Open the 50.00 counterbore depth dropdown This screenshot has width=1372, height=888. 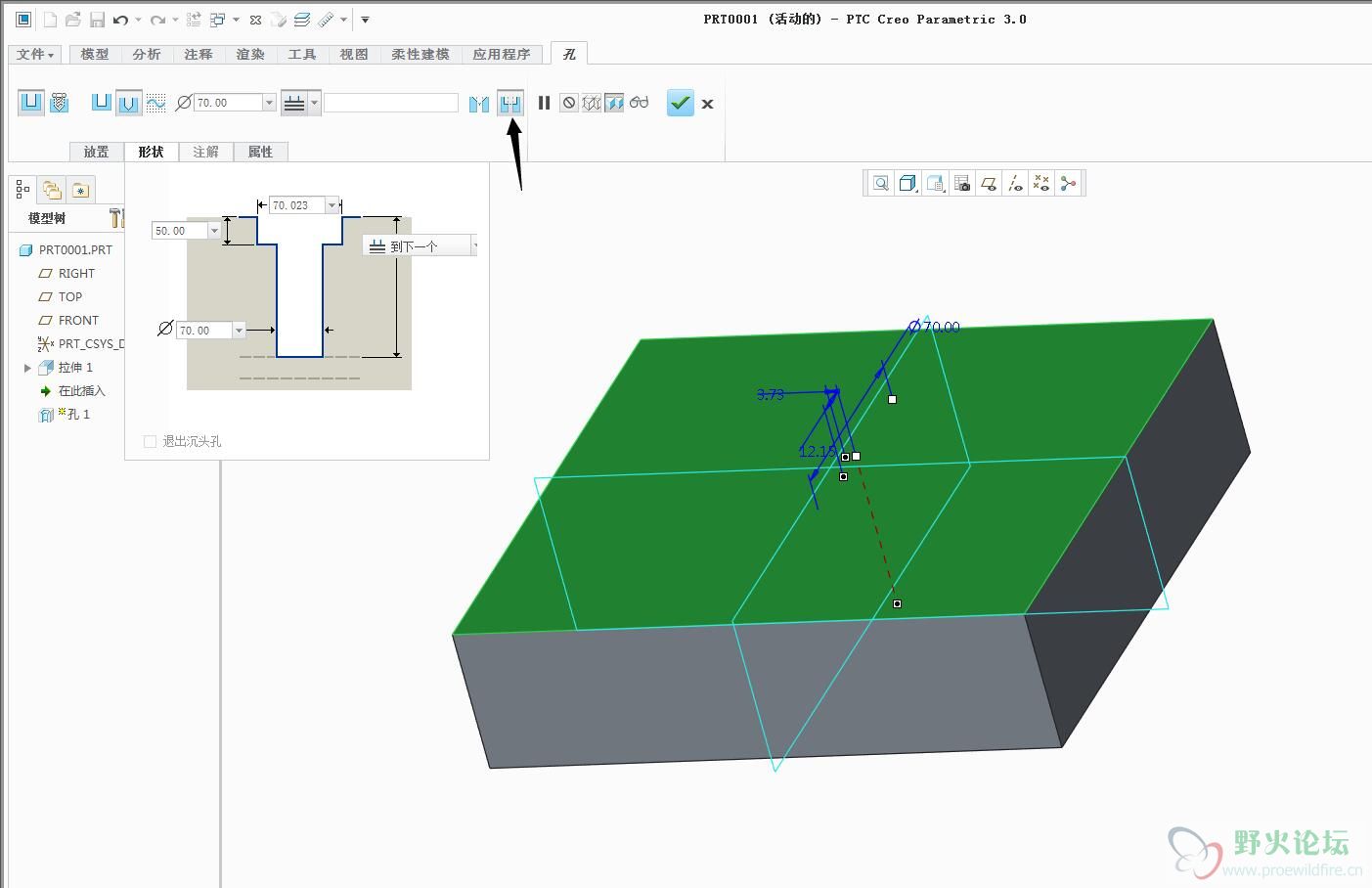(214, 231)
